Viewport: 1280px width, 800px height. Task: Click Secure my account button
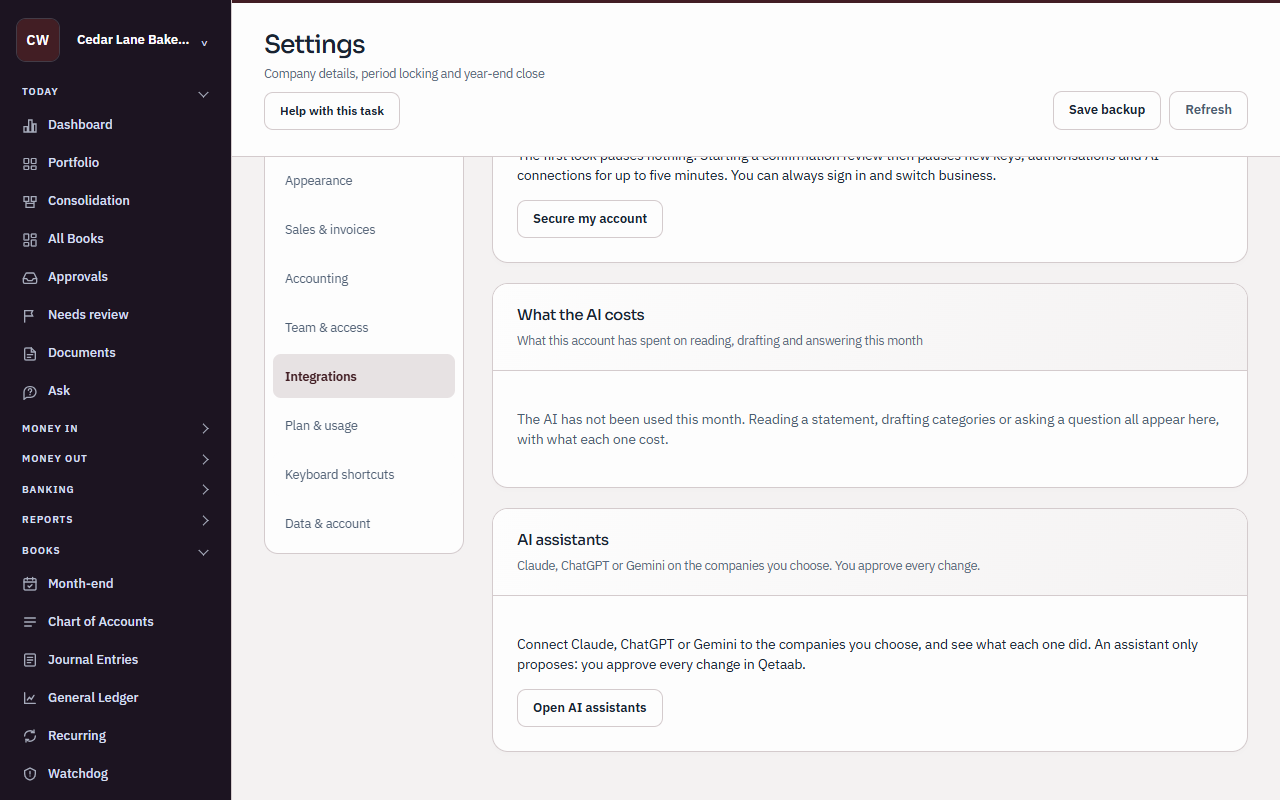pyautogui.click(x=590, y=219)
